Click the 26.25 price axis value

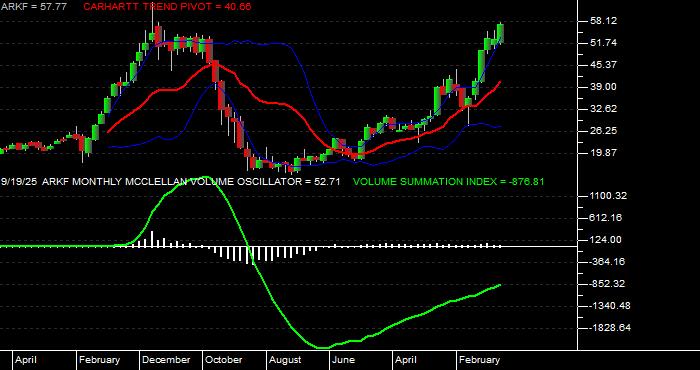point(604,131)
